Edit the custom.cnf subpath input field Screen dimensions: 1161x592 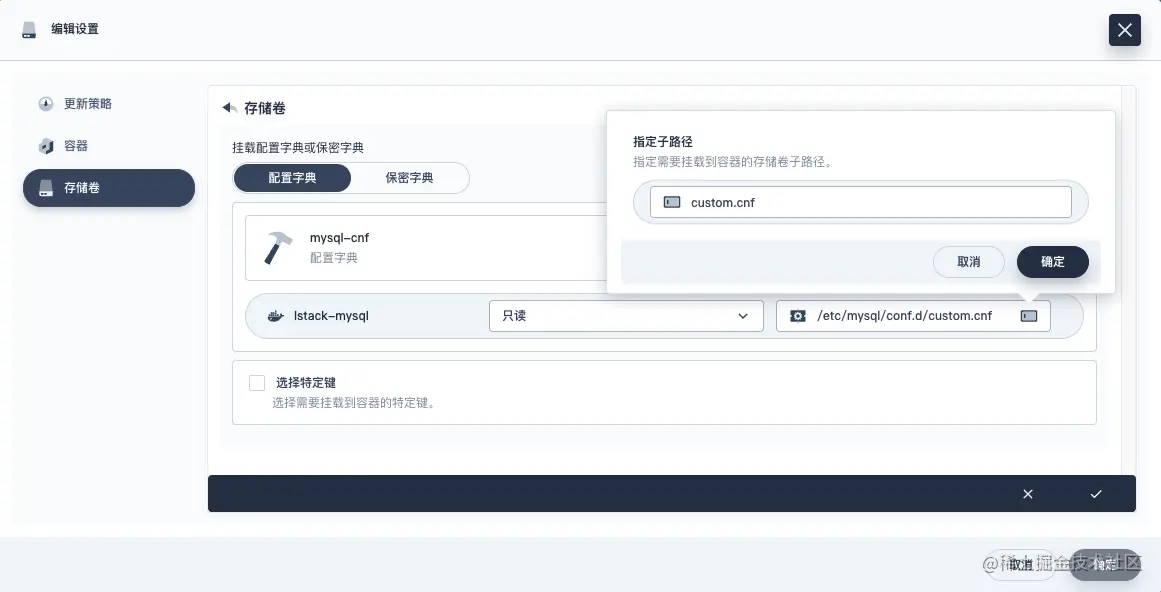tap(860, 202)
